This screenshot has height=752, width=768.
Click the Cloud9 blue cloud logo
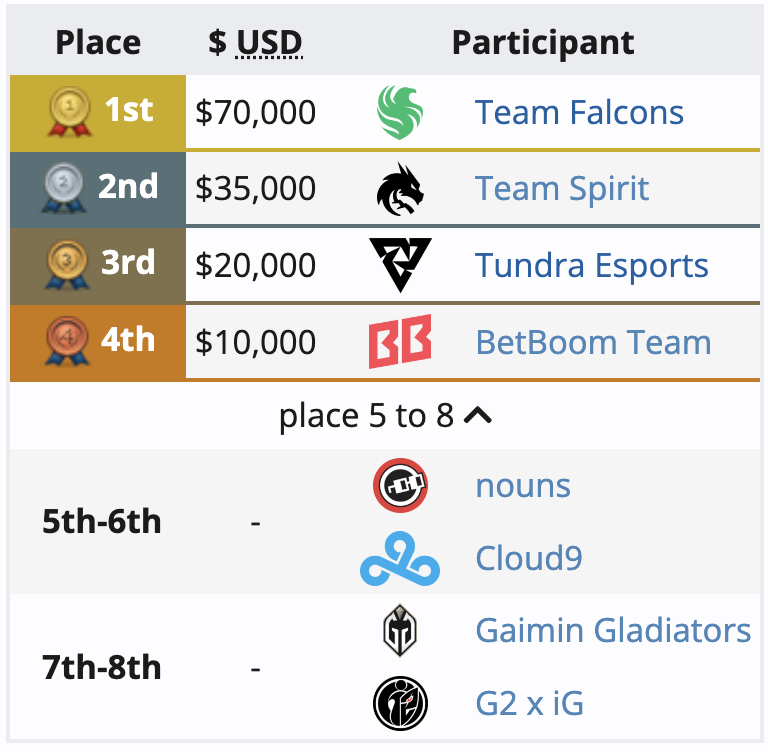400,558
